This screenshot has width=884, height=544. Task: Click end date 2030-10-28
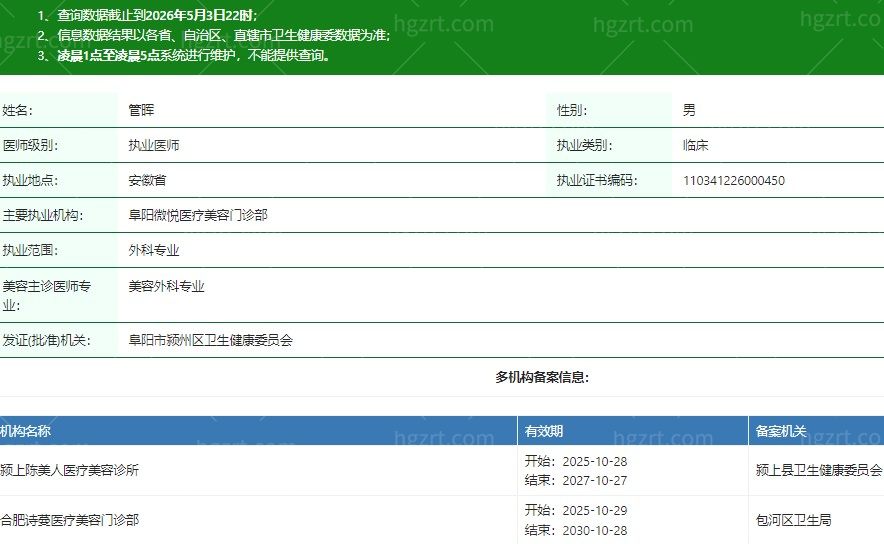click(x=595, y=530)
